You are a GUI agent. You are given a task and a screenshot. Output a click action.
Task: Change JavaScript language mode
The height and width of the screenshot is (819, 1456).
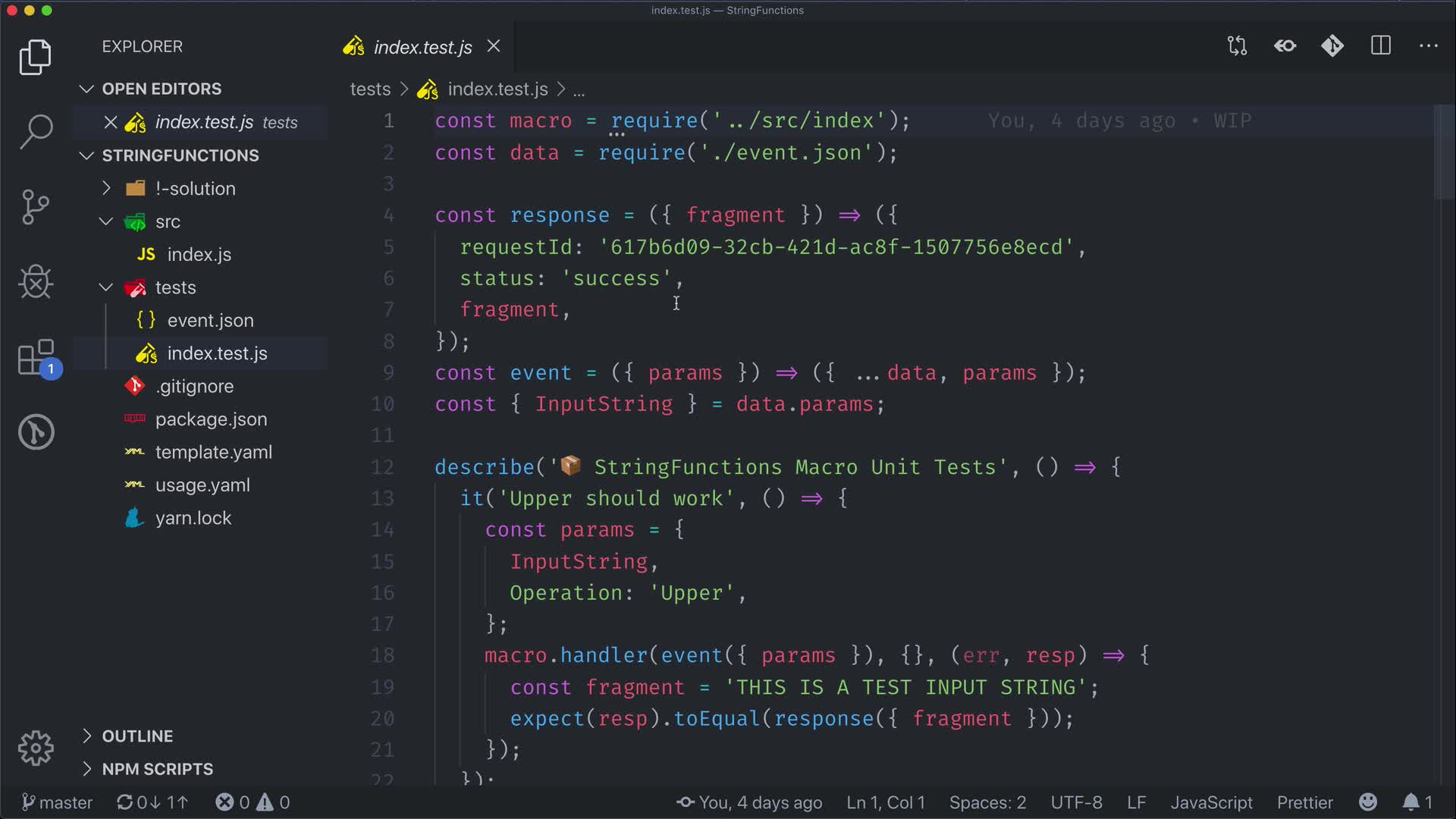coord(1211,802)
